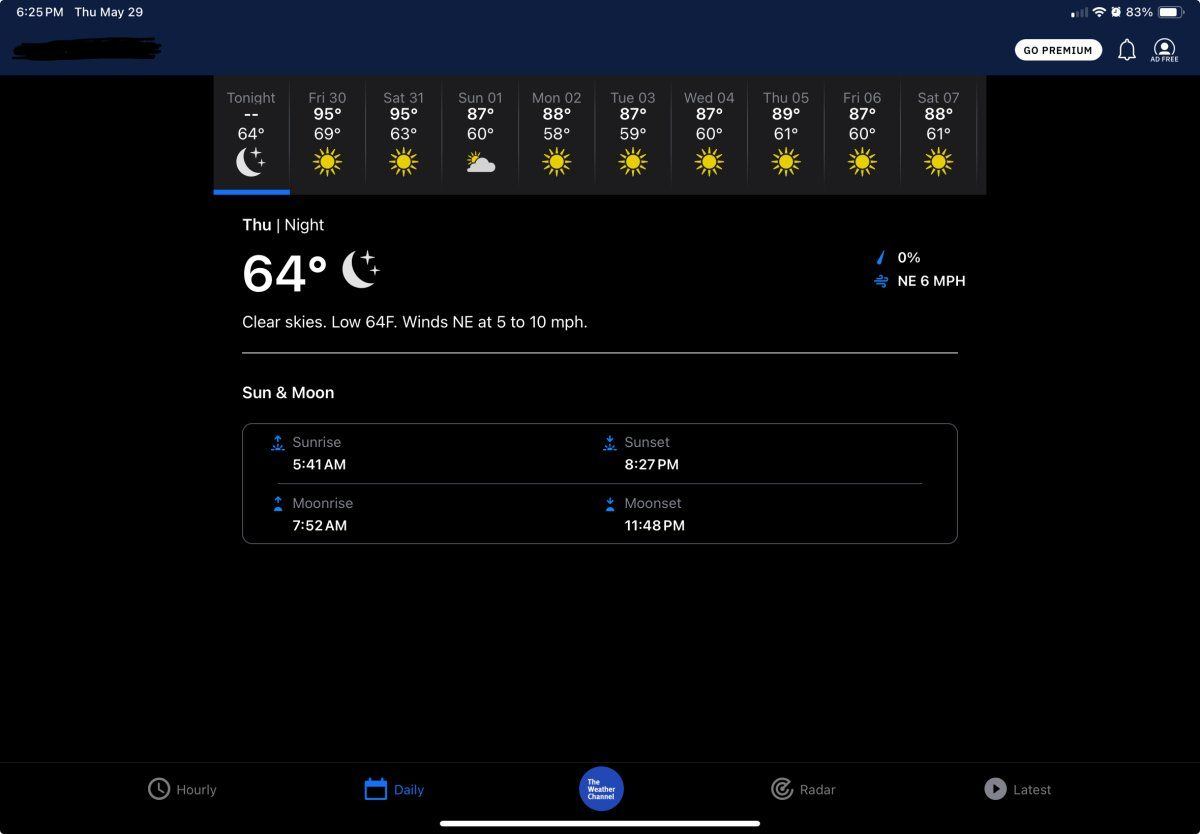The height and width of the screenshot is (834, 1200).
Task: Tap the wind speed icon
Action: pos(881,282)
